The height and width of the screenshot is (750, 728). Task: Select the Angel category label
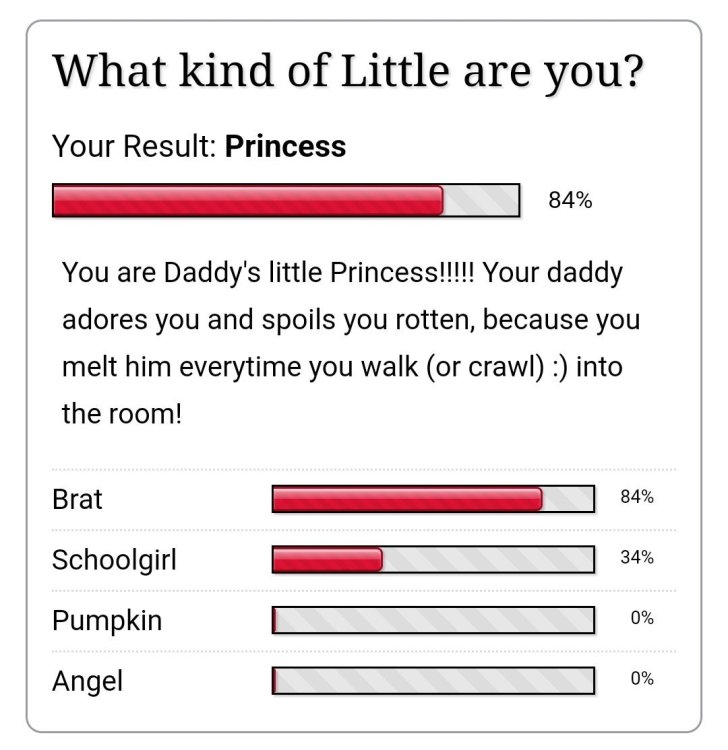88,681
